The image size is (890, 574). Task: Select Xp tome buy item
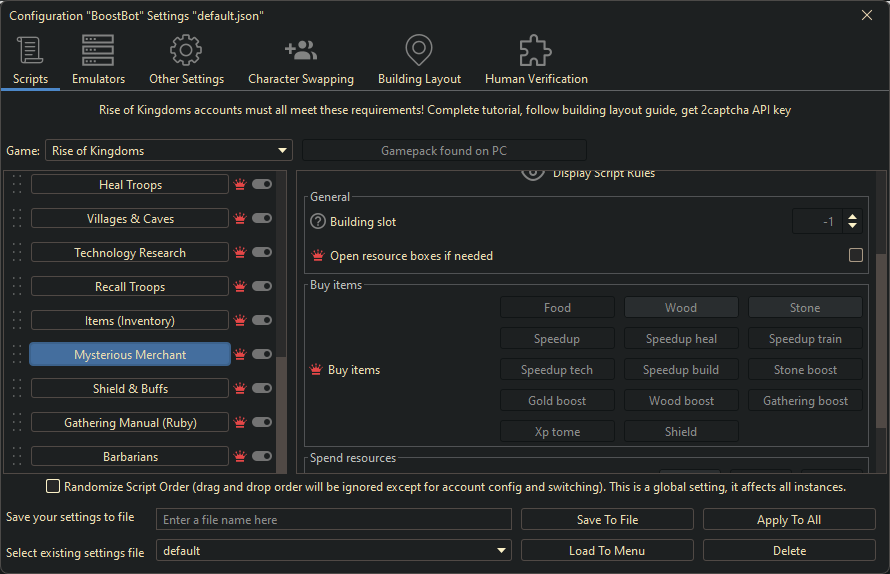(557, 431)
